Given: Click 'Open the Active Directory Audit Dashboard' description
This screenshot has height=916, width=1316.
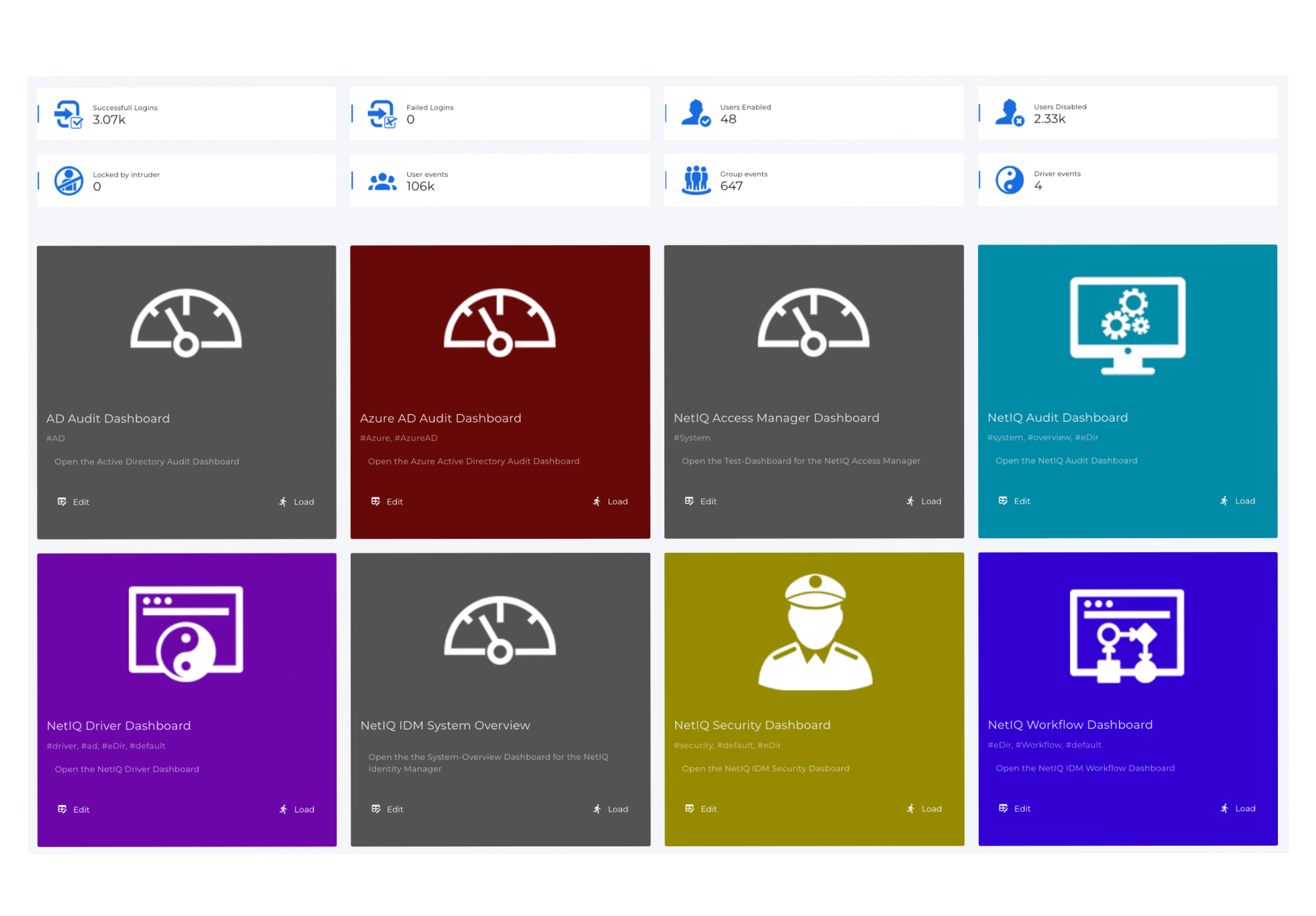Looking at the screenshot, I should tap(147, 462).
